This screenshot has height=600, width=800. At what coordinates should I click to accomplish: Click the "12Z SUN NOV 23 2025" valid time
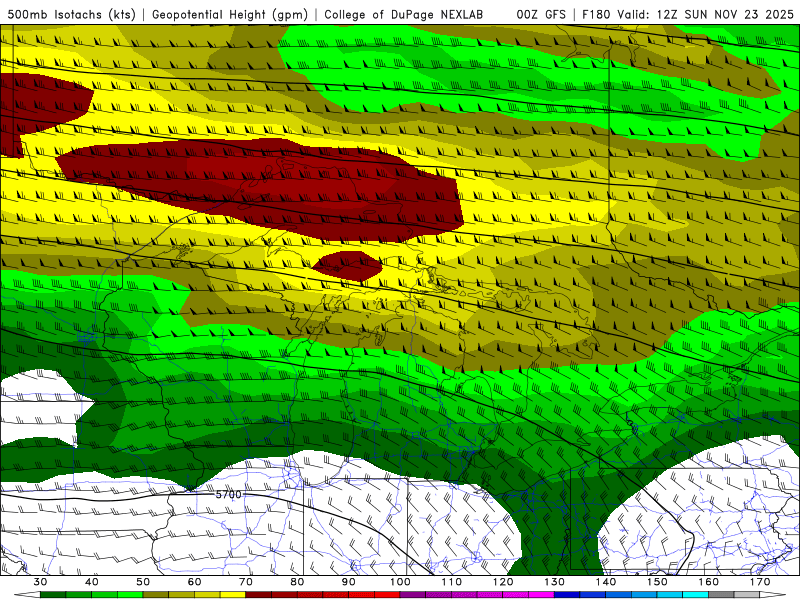coord(725,14)
